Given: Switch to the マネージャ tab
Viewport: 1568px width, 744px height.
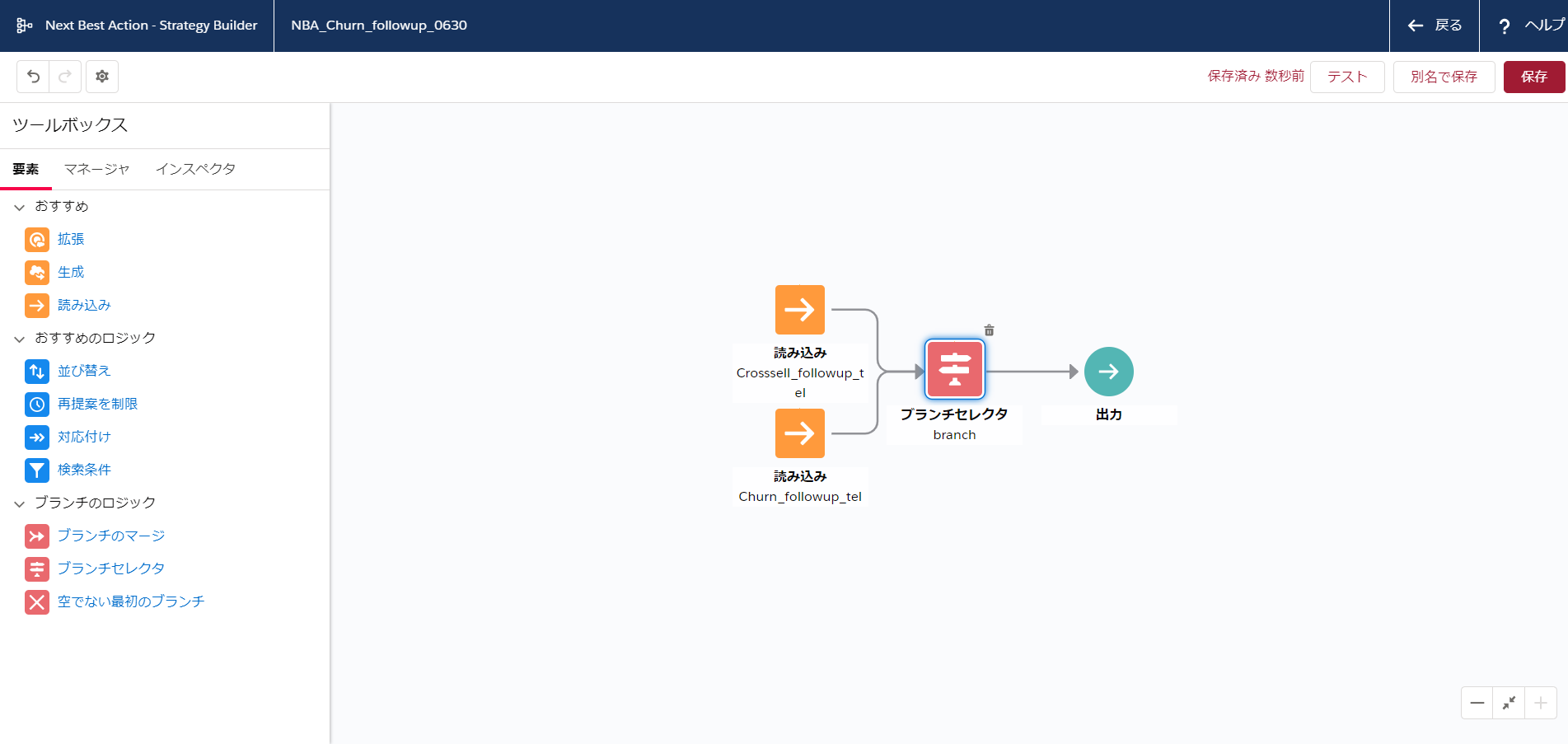Looking at the screenshot, I should (96, 169).
